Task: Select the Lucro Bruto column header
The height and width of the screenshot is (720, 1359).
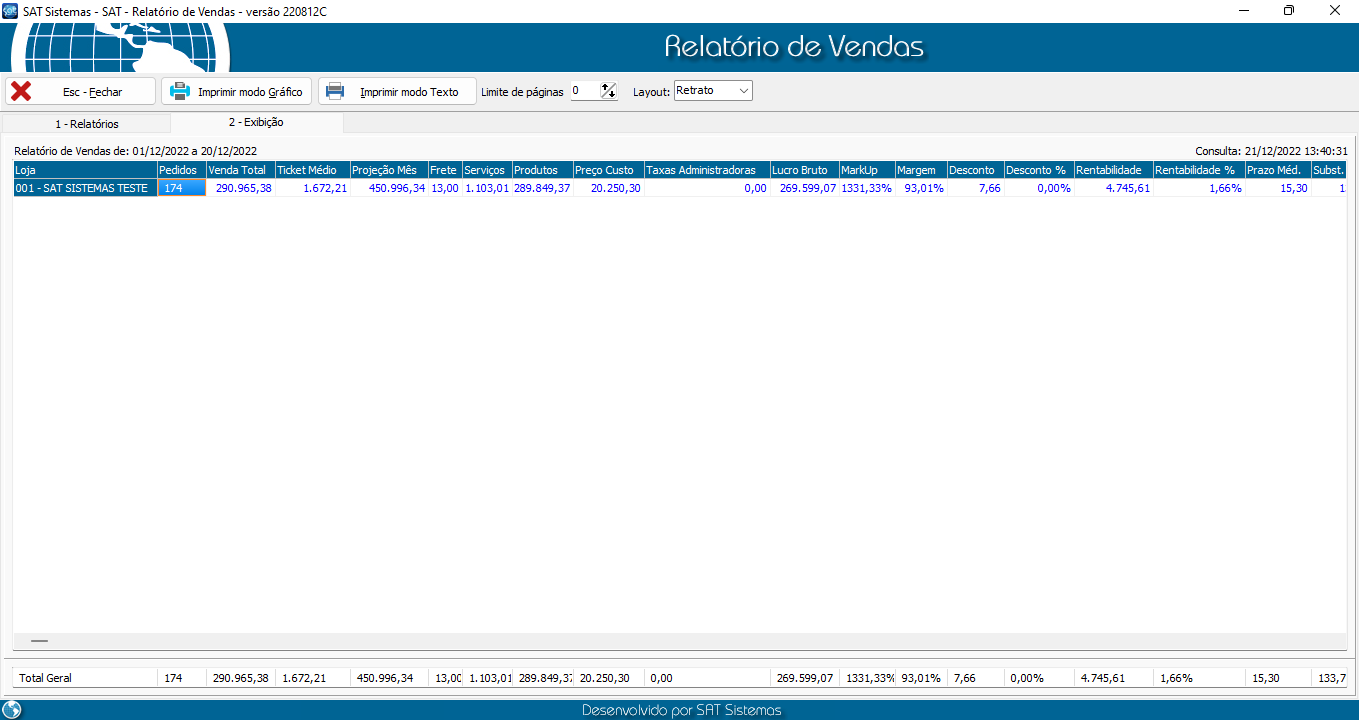Action: click(803, 170)
